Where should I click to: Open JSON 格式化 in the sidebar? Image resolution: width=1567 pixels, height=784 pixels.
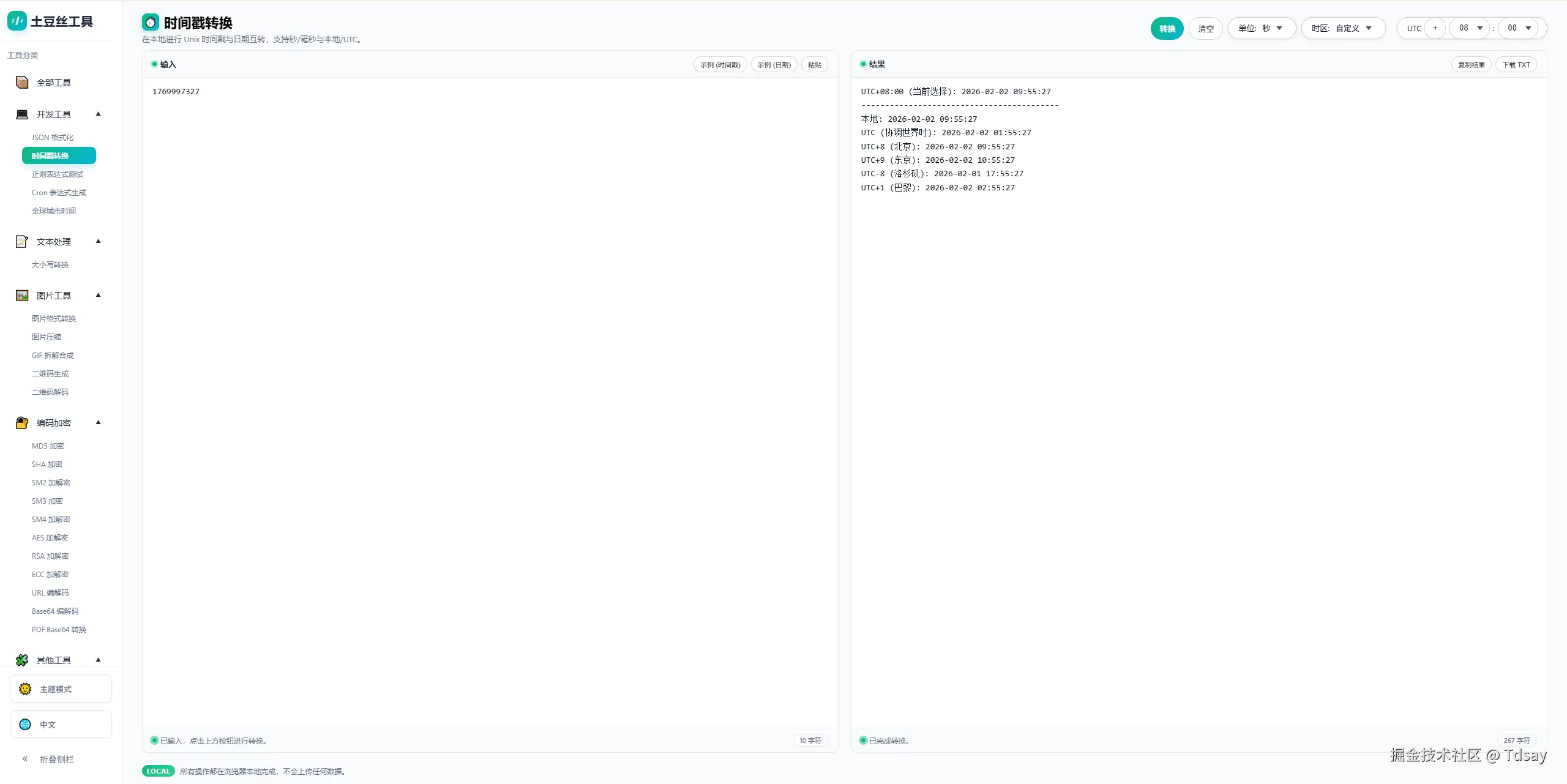pyautogui.click(x=53, y=138)
